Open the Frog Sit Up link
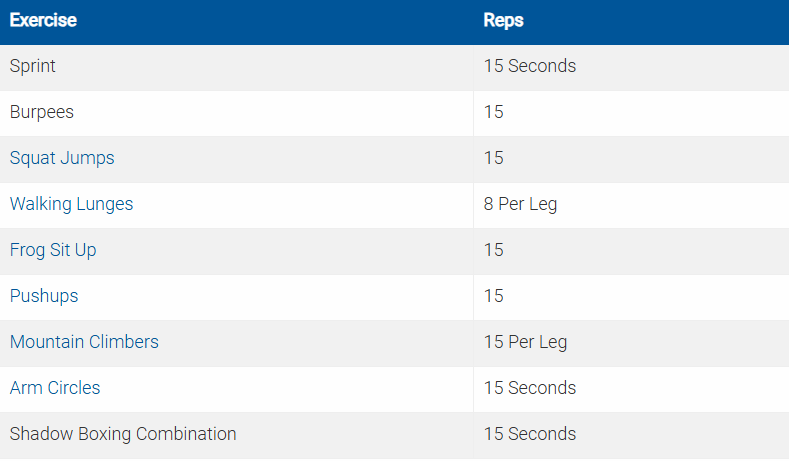The height and width of the screenshot is (461, 789). point(53,250)
